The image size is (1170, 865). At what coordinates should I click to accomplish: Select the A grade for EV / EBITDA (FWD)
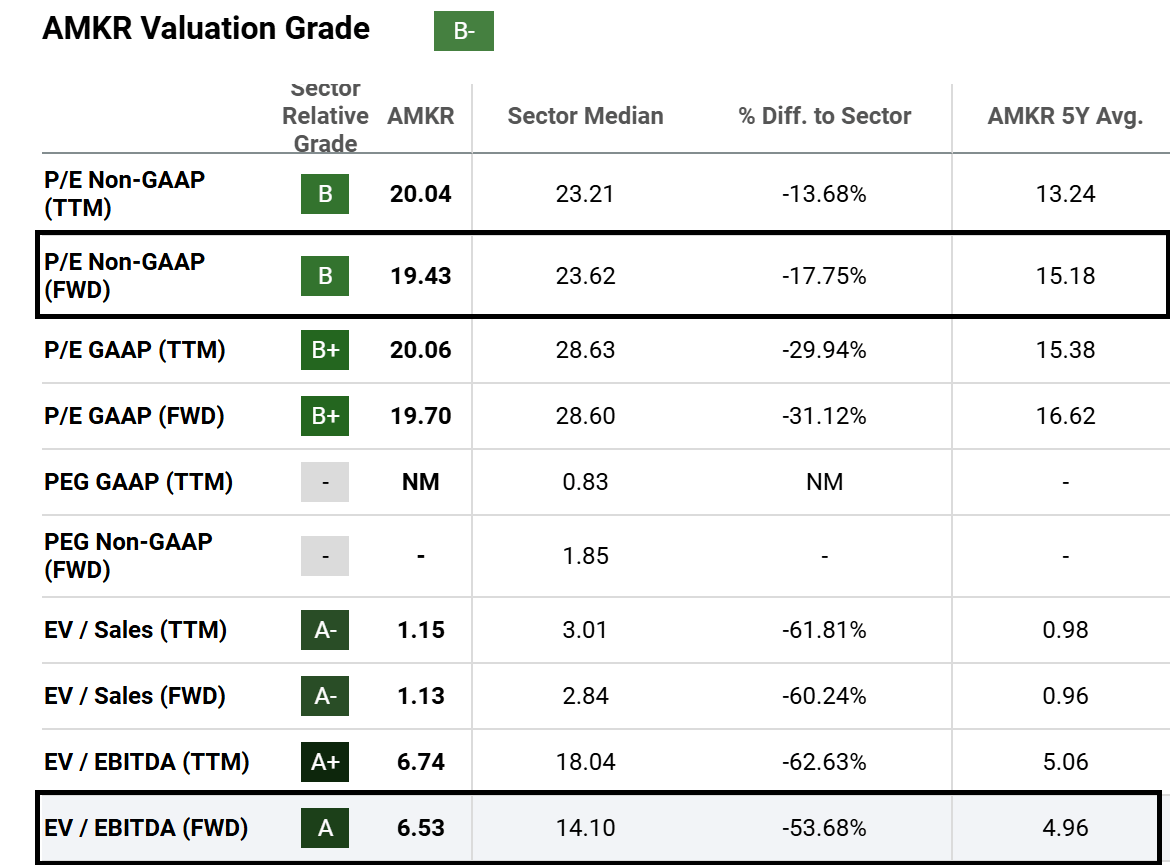coord(324,827)
